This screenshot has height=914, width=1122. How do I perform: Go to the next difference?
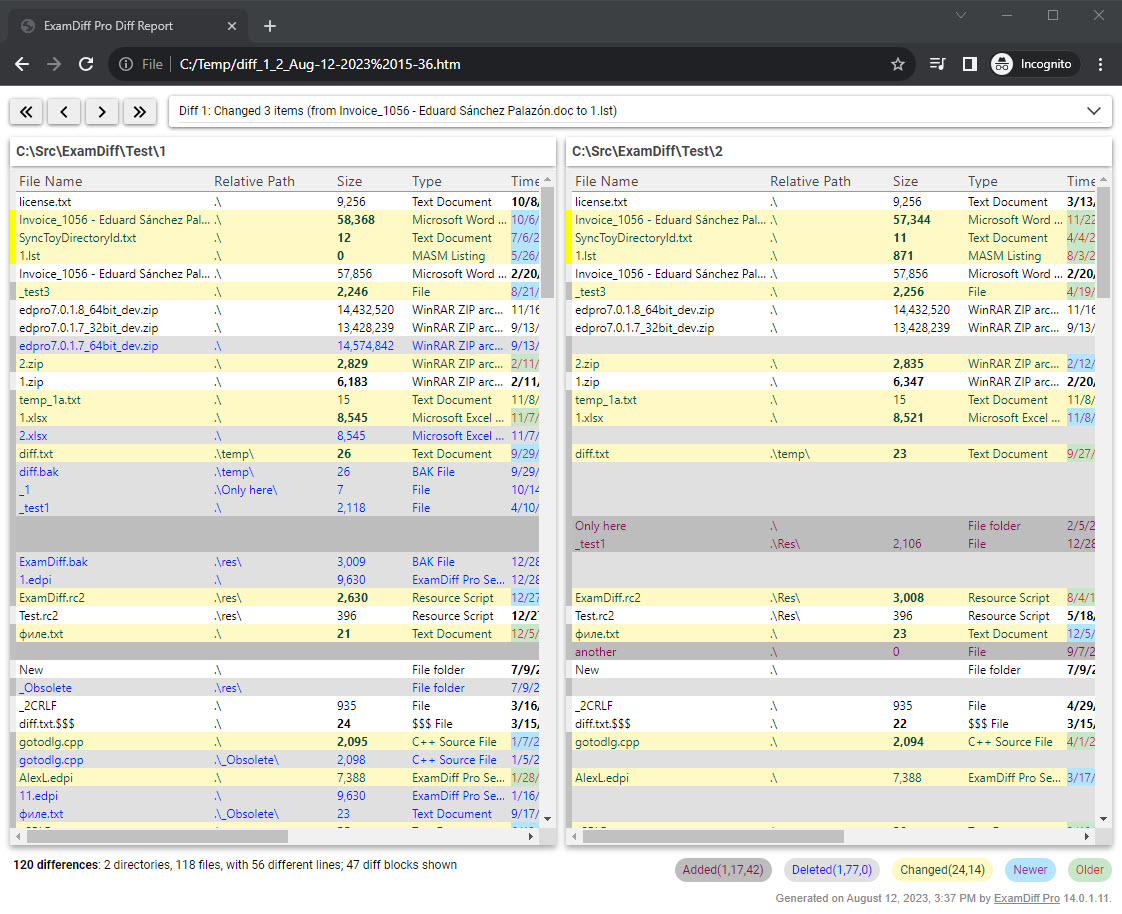pyautogui.click(x=102, y=111)
